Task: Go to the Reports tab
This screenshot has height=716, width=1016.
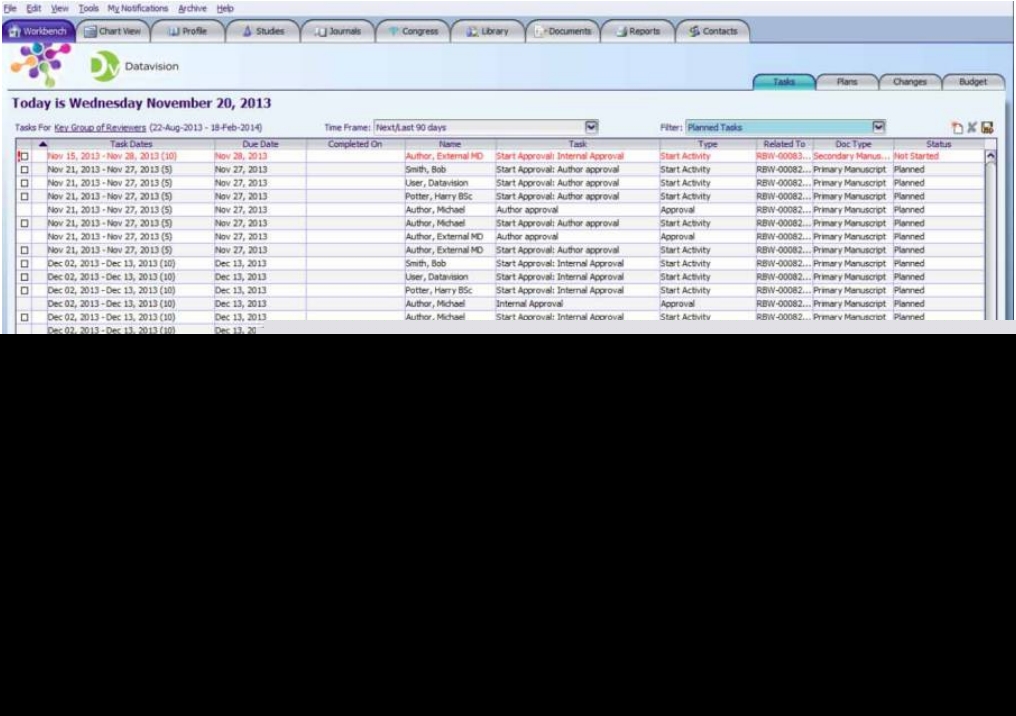Action: 638,31
